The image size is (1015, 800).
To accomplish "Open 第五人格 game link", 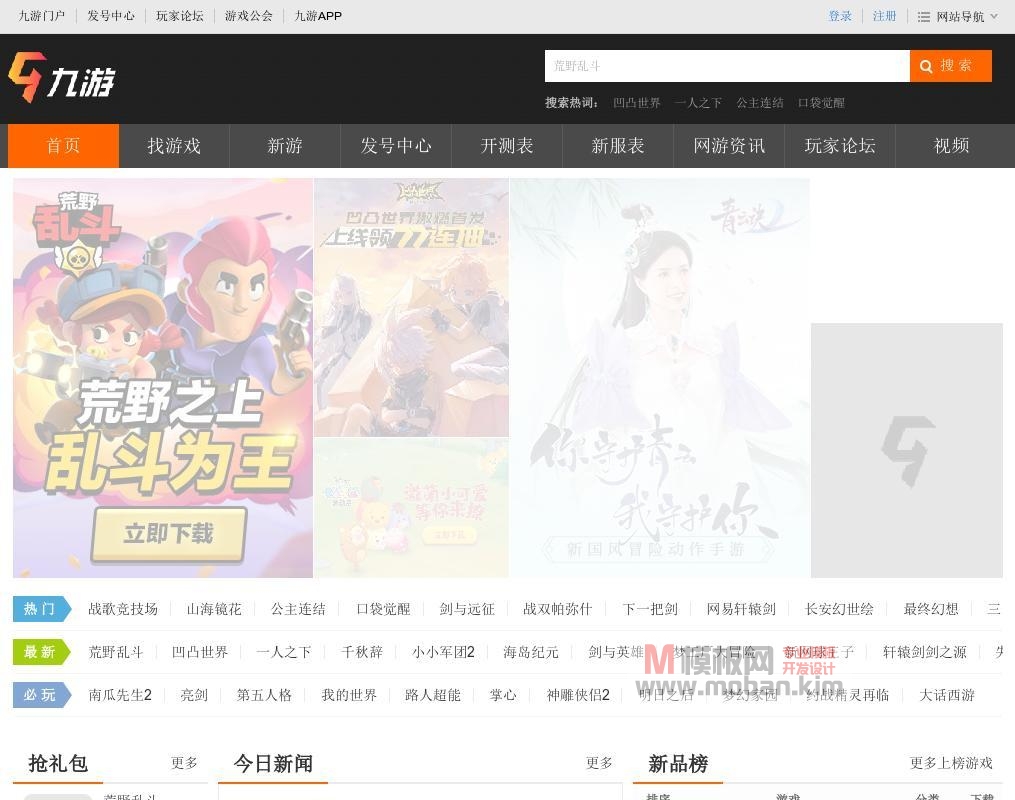I will pos(264,695).
